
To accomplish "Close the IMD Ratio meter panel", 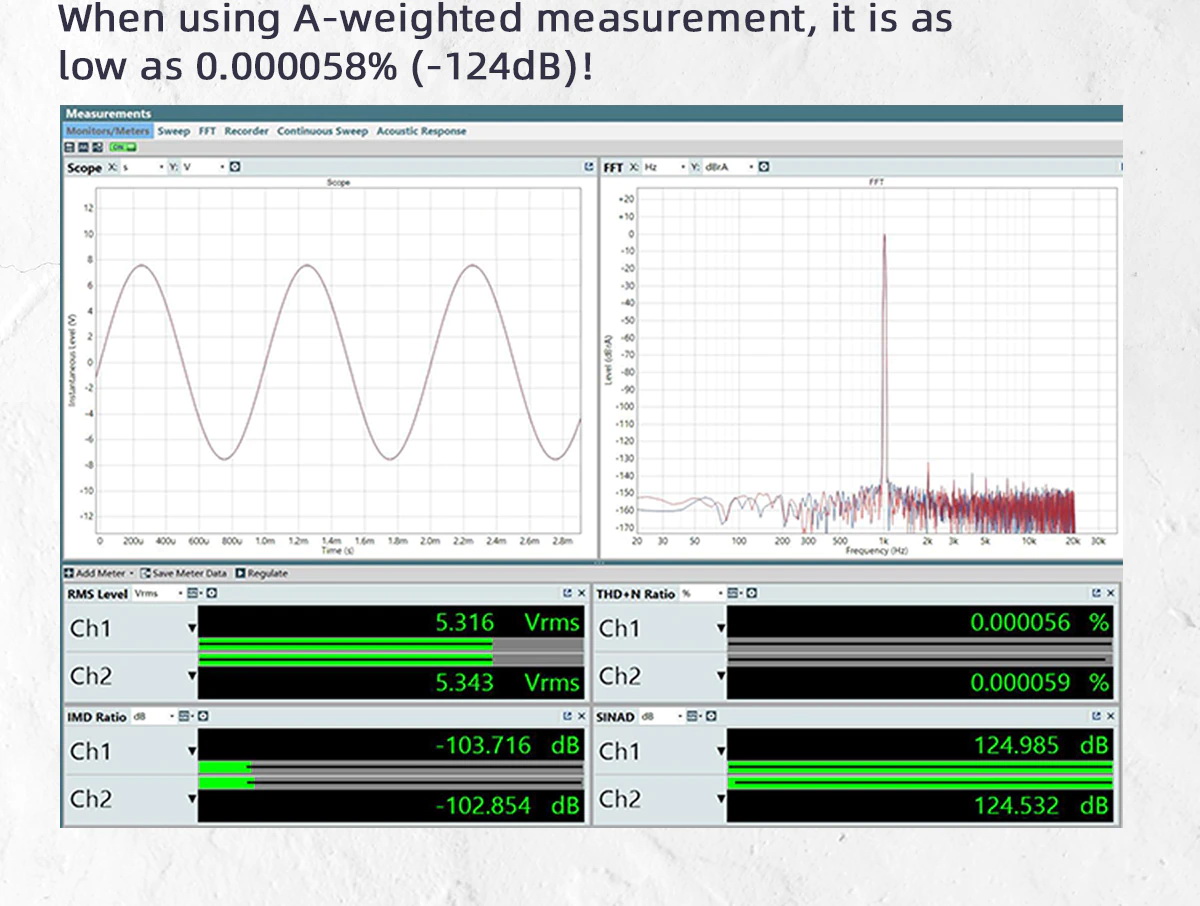I will click(580, 716).
